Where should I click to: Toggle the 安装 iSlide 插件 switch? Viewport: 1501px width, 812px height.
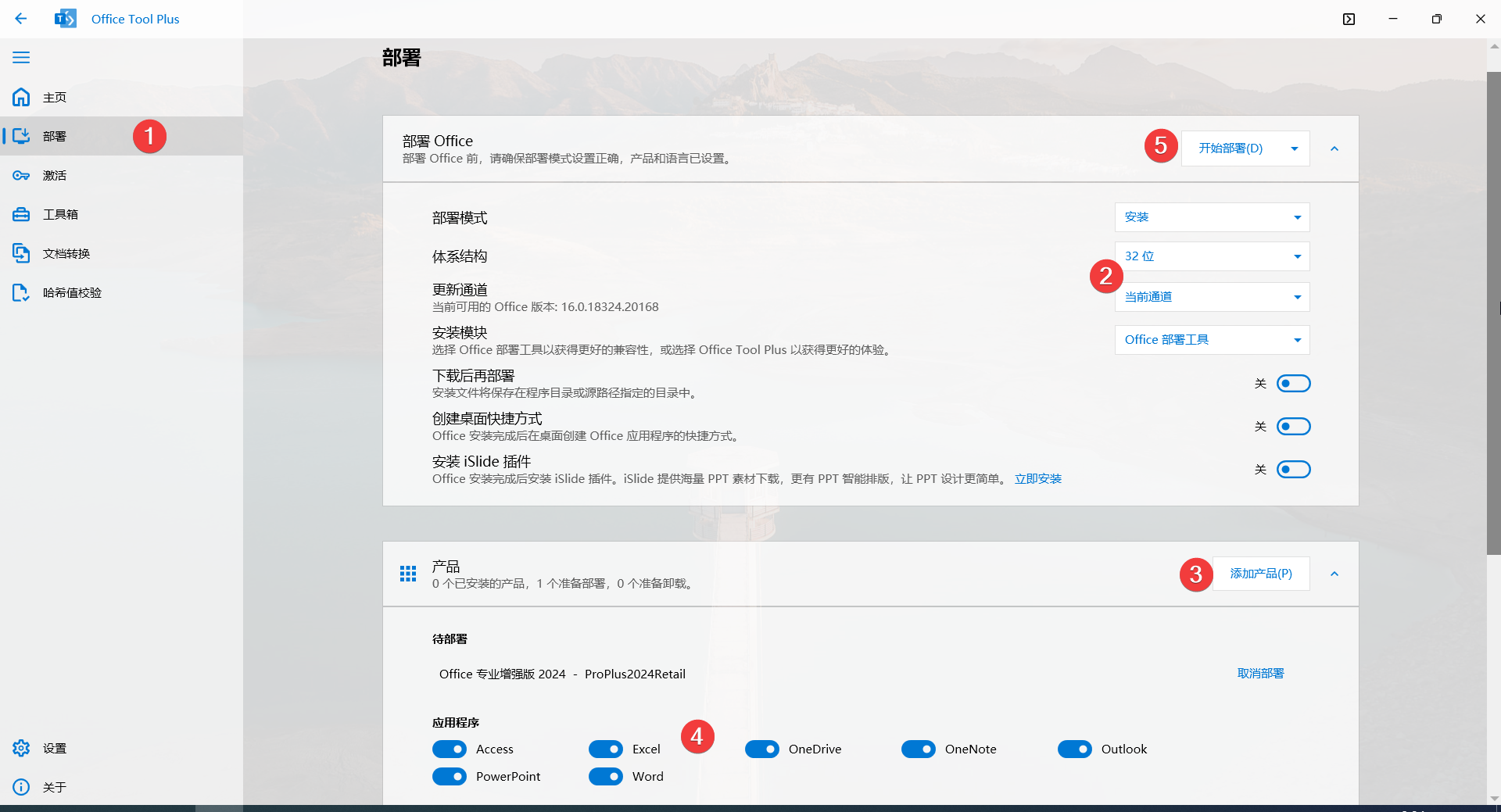(x=1293, y=469)
